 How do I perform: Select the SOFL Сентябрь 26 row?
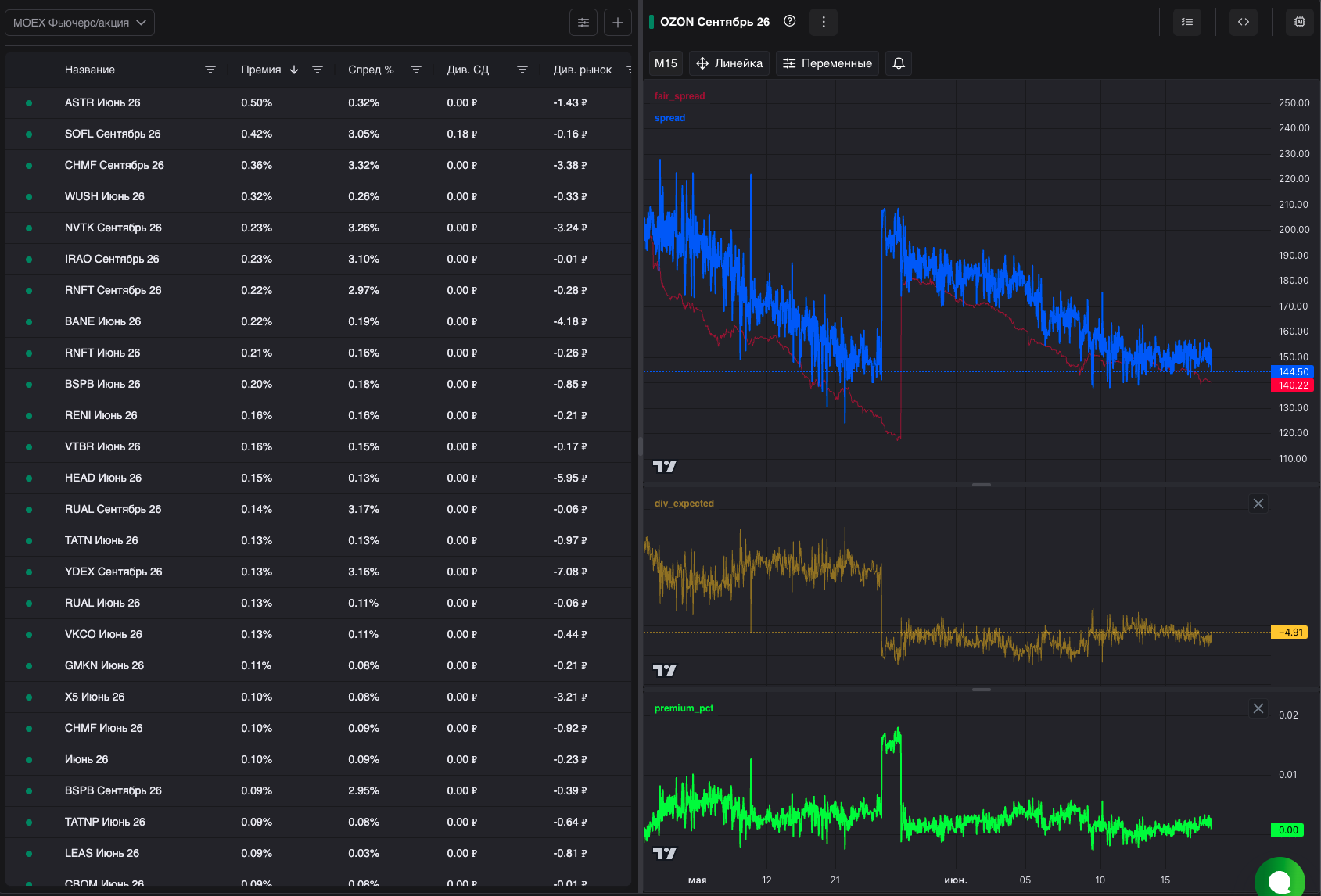click(x=318, y=134)
